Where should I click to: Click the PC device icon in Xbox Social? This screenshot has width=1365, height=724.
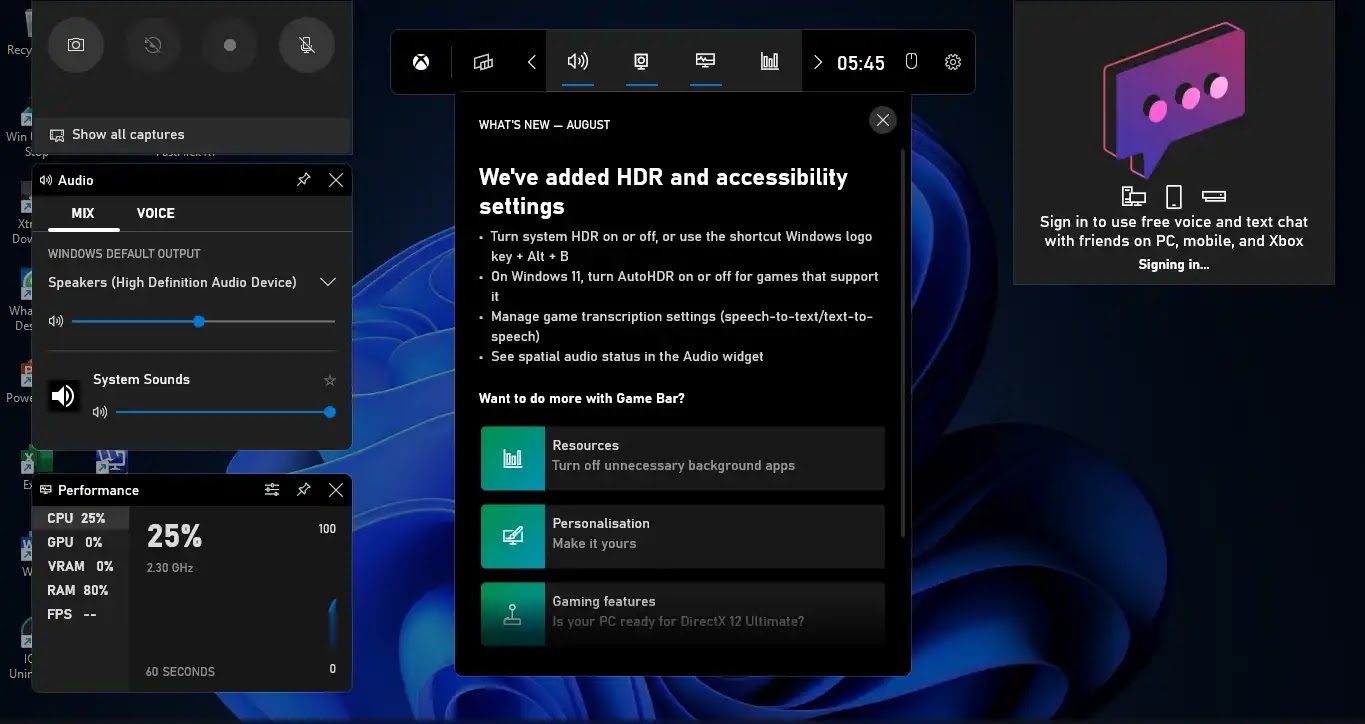point(1133,196)
